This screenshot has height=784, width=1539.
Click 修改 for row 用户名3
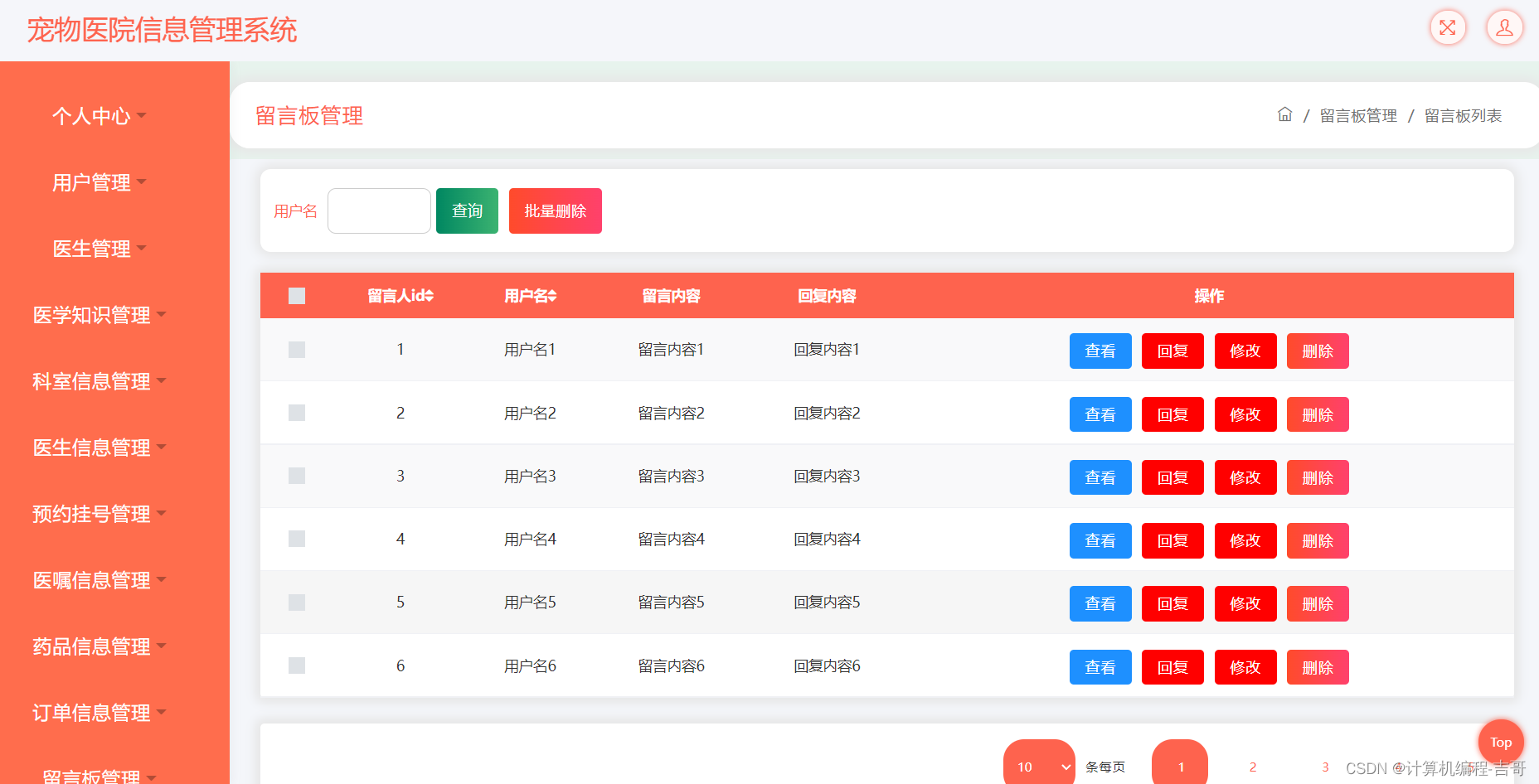(x=1245, y=477)
